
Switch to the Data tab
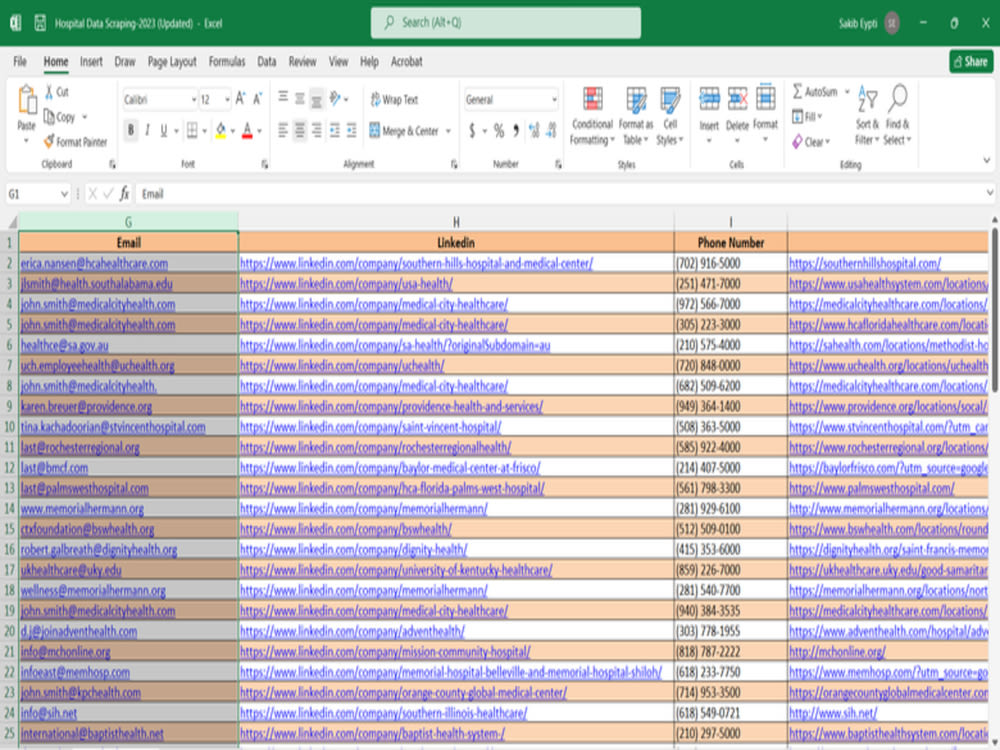pyautogui.click(x=267, y=61)
